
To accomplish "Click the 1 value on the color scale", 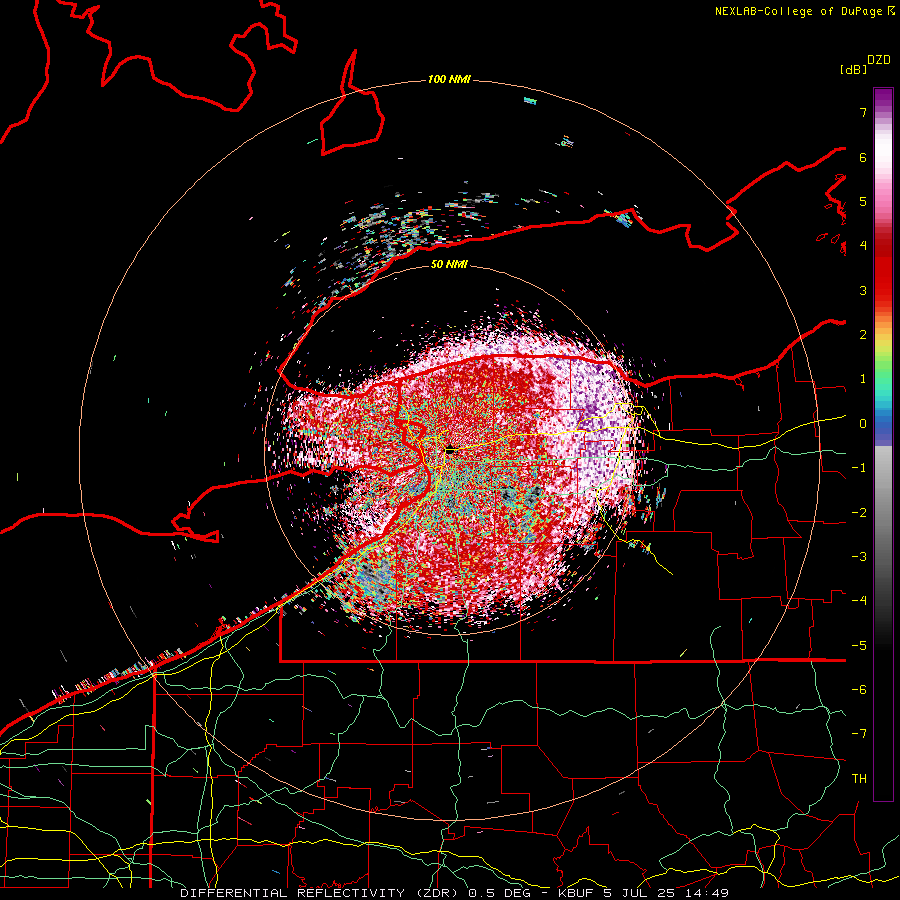I will pos(863,379).
